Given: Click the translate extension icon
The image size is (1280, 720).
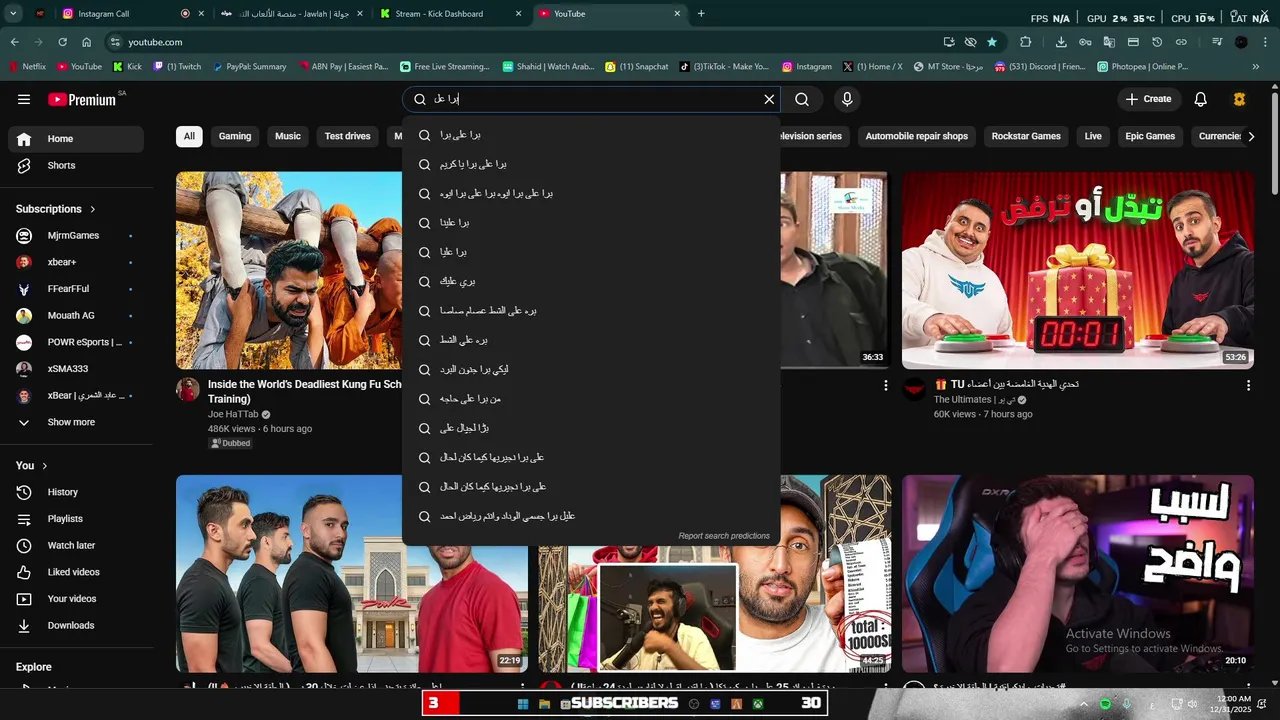Looking at the screenshot, I should (x=1109, y=42).
